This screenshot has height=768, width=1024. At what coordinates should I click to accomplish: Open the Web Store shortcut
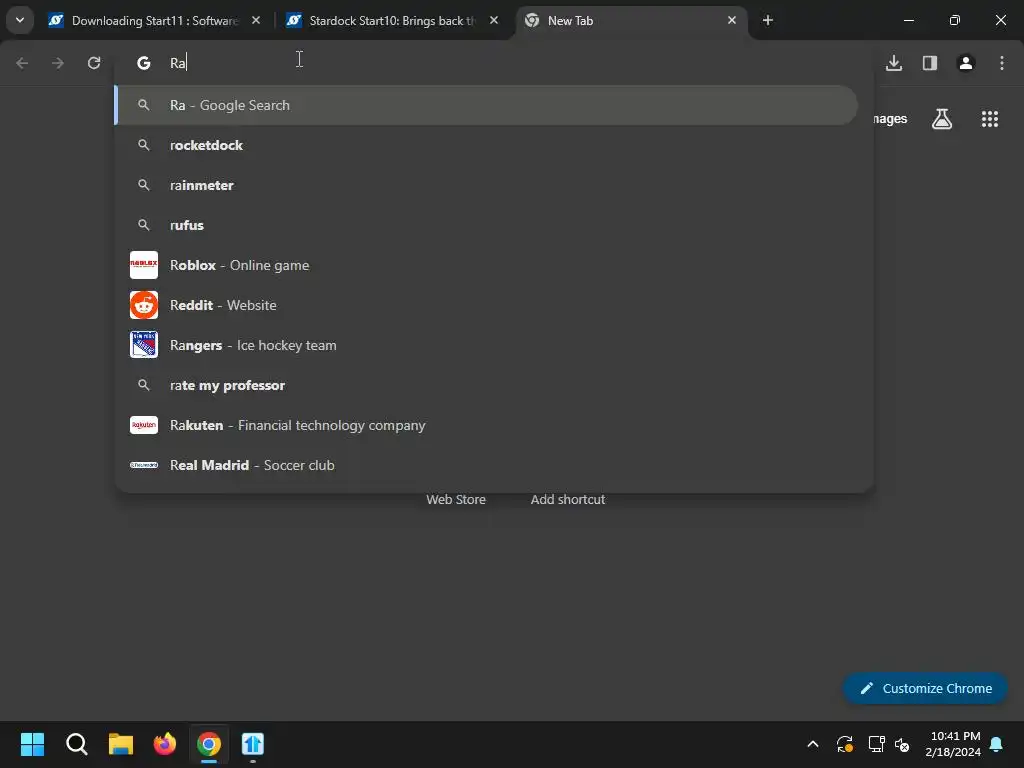(456, 500)
